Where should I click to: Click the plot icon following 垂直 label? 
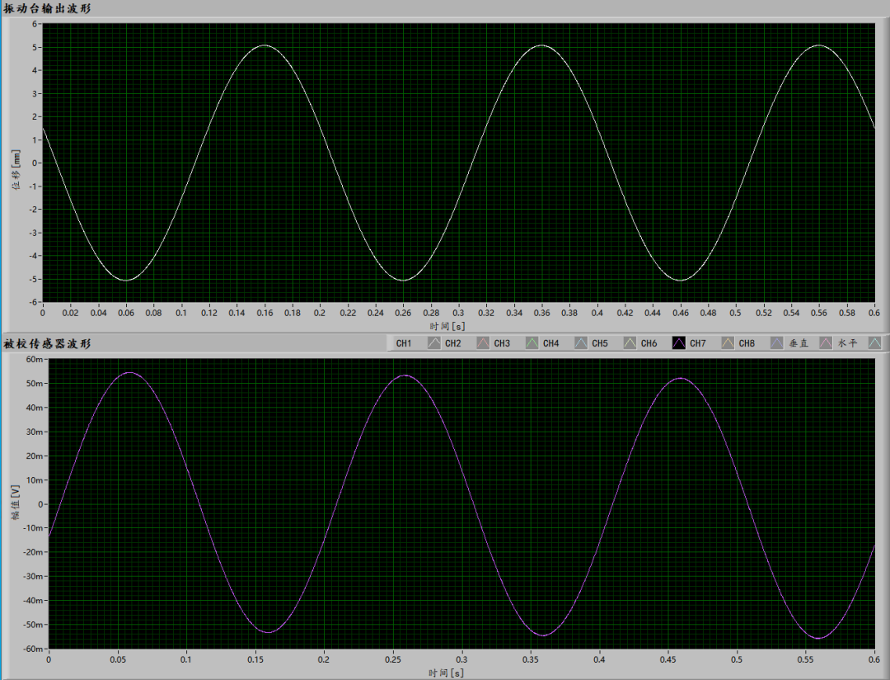click(826, 343)
